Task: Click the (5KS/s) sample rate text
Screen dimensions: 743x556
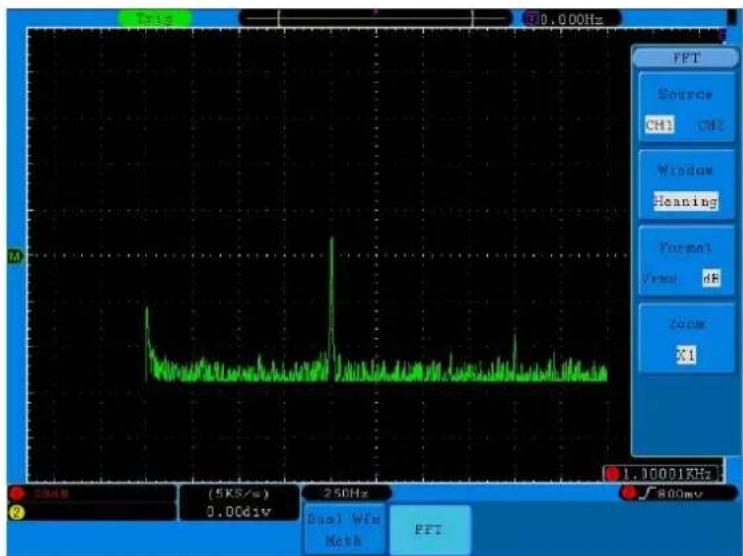Action: (x=239, y=493)
